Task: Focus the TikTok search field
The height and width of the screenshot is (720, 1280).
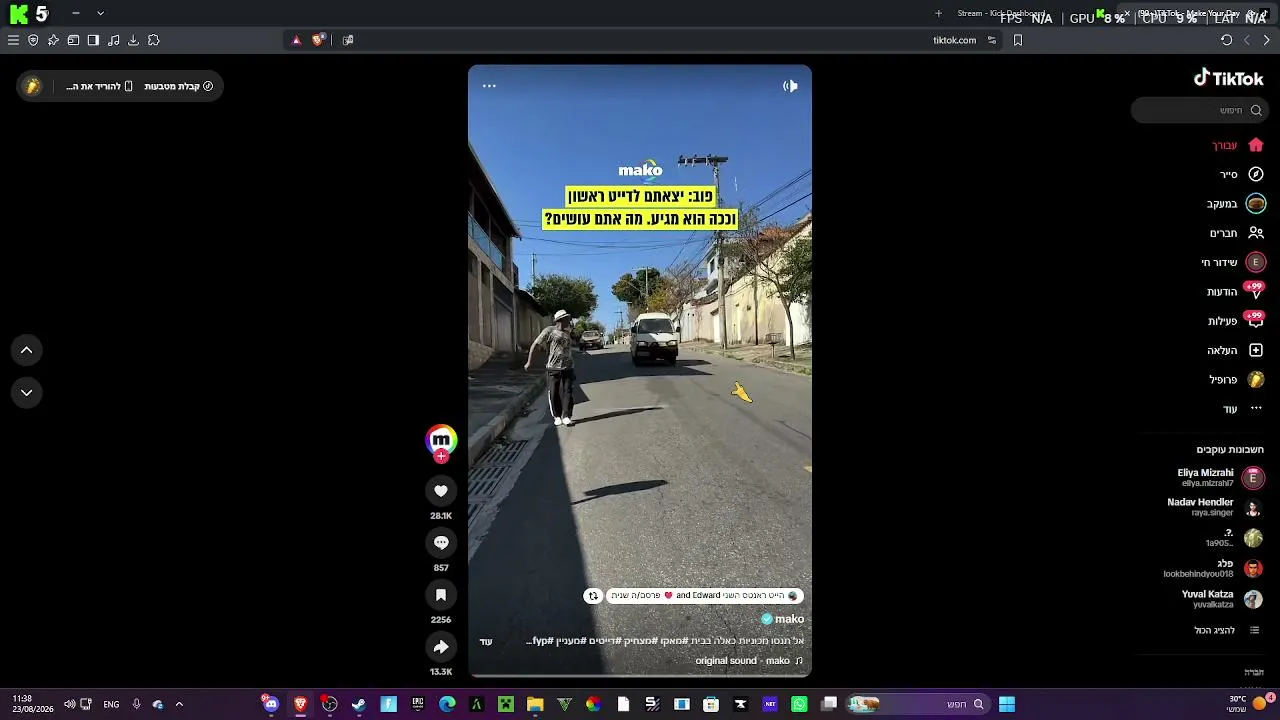Action: tap(1200, 110)
